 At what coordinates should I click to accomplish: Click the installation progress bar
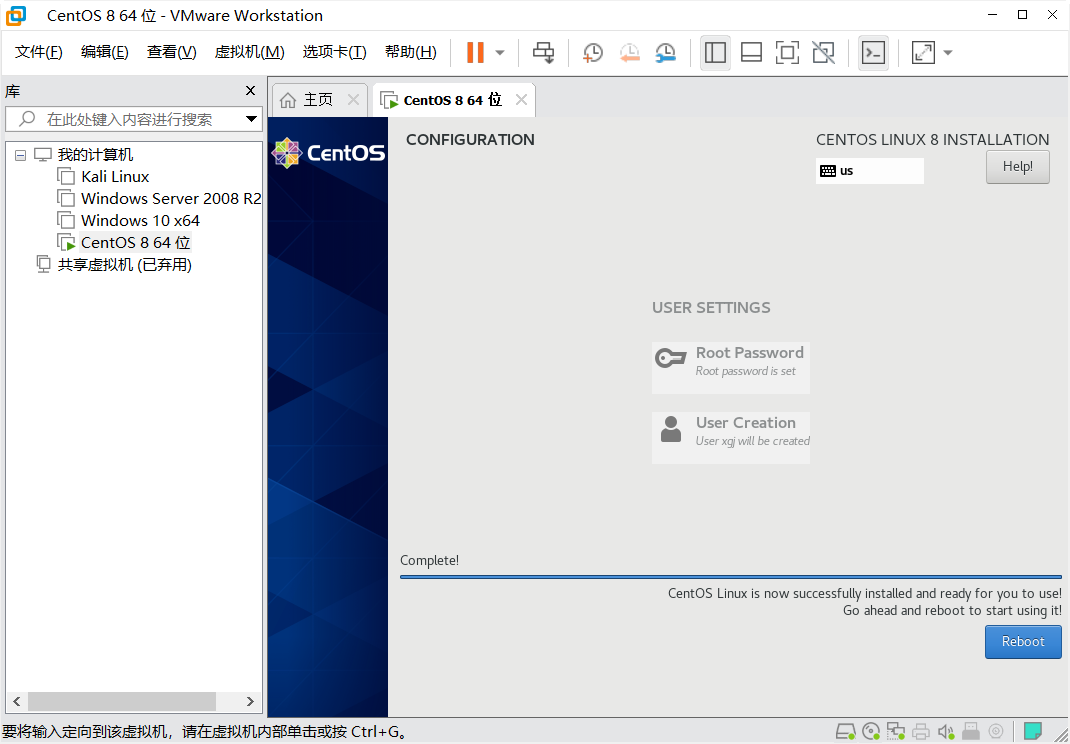point(731,577)
